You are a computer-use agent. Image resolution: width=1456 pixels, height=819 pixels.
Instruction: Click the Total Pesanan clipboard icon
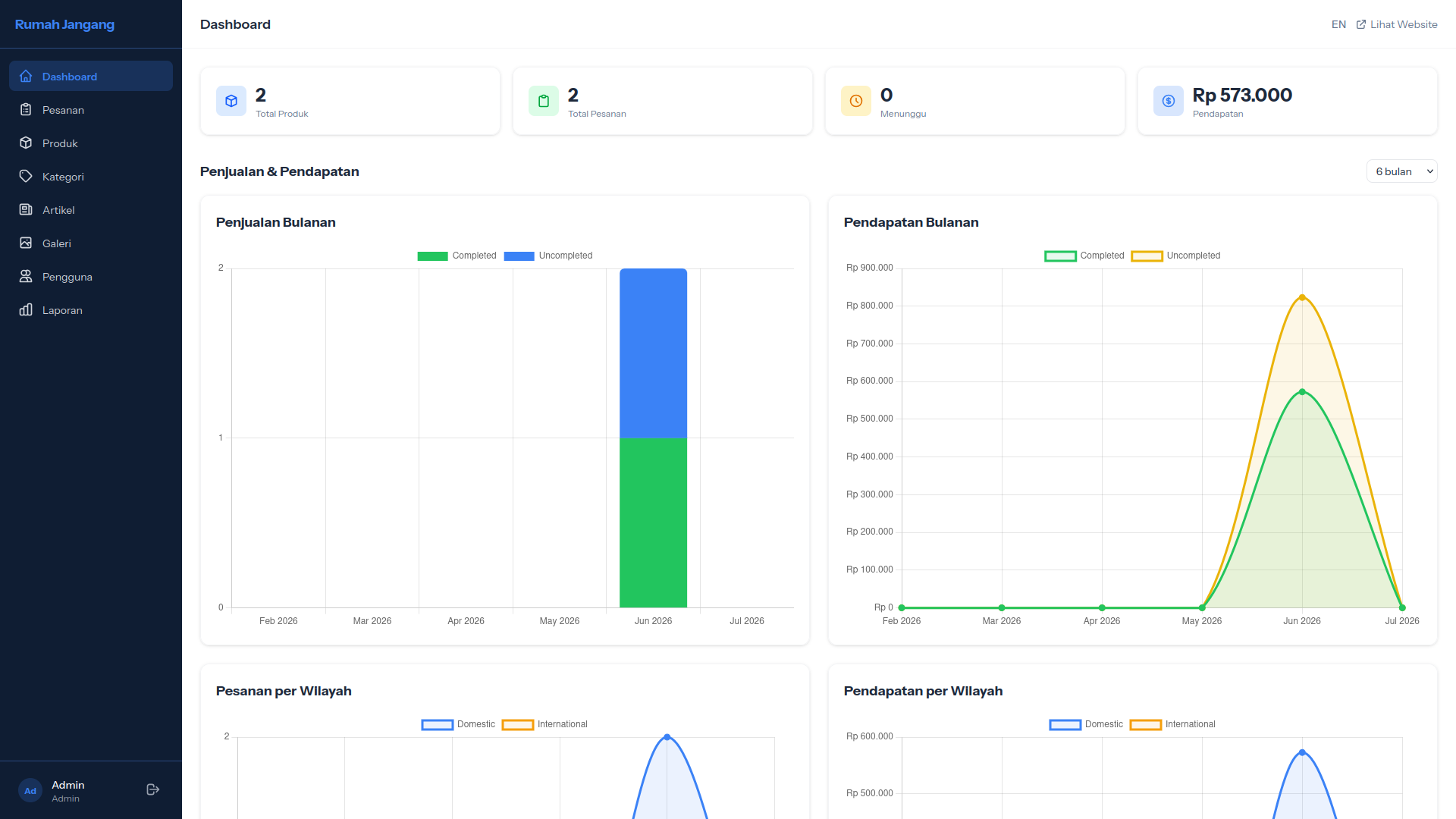point(544,101)
